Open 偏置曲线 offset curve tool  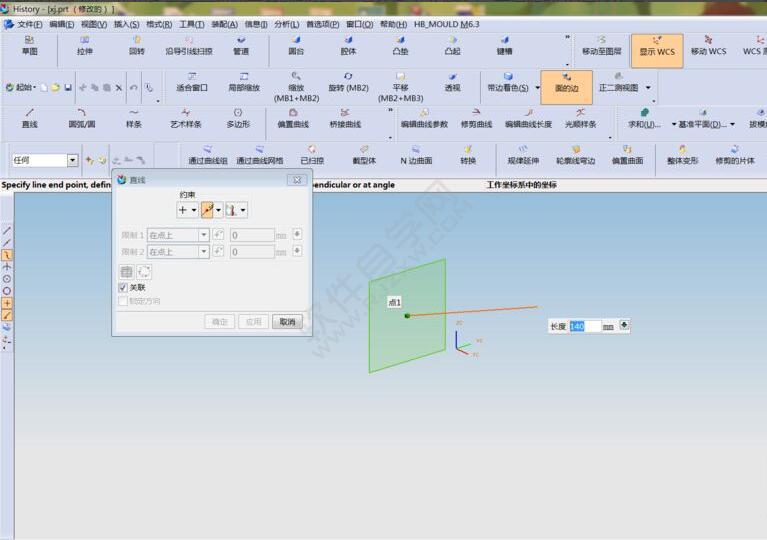click(x=293, y=119)
